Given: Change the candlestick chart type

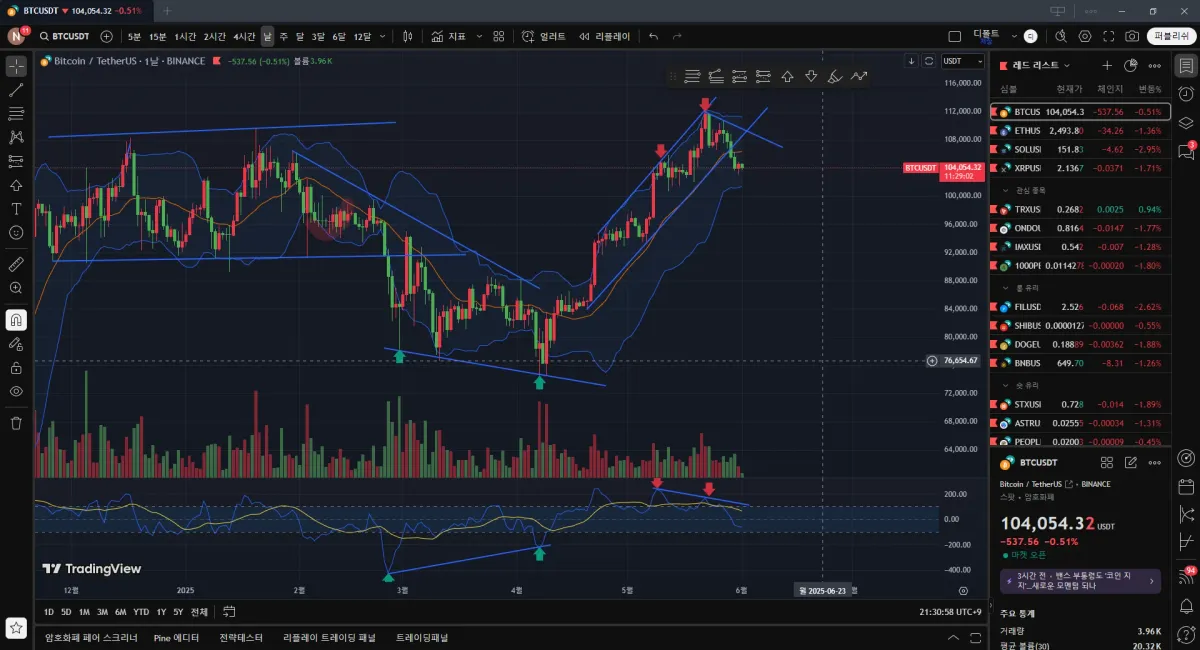Looking at the screenshot, I should [408, 36].
